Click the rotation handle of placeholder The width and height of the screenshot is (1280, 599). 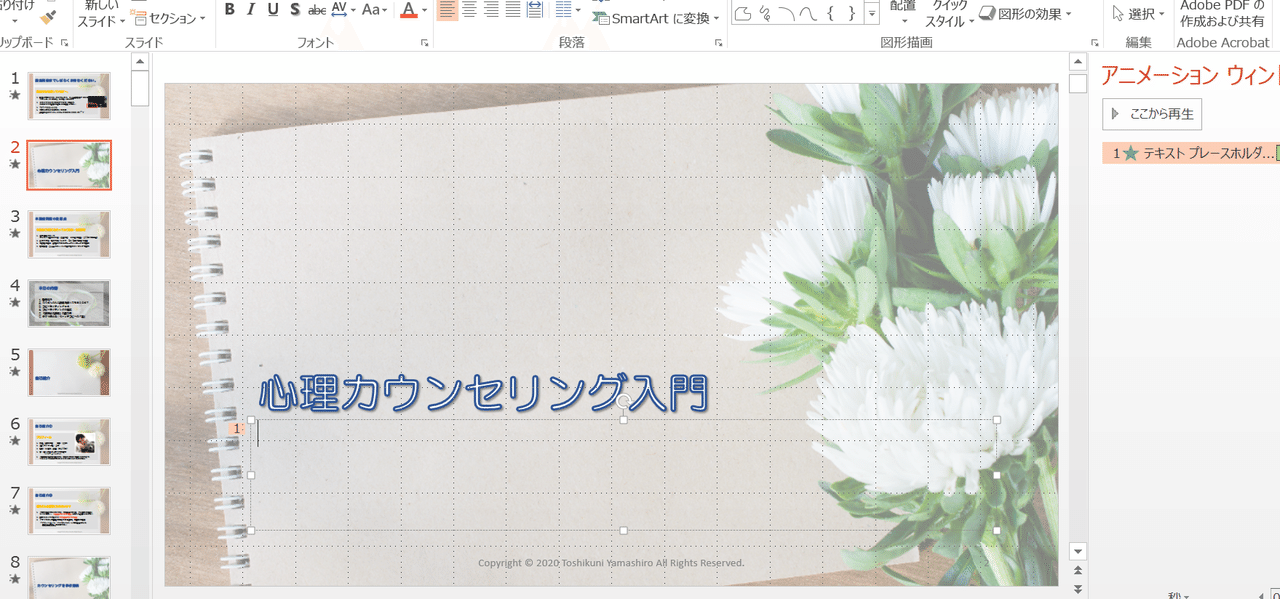tap(623, 401)
